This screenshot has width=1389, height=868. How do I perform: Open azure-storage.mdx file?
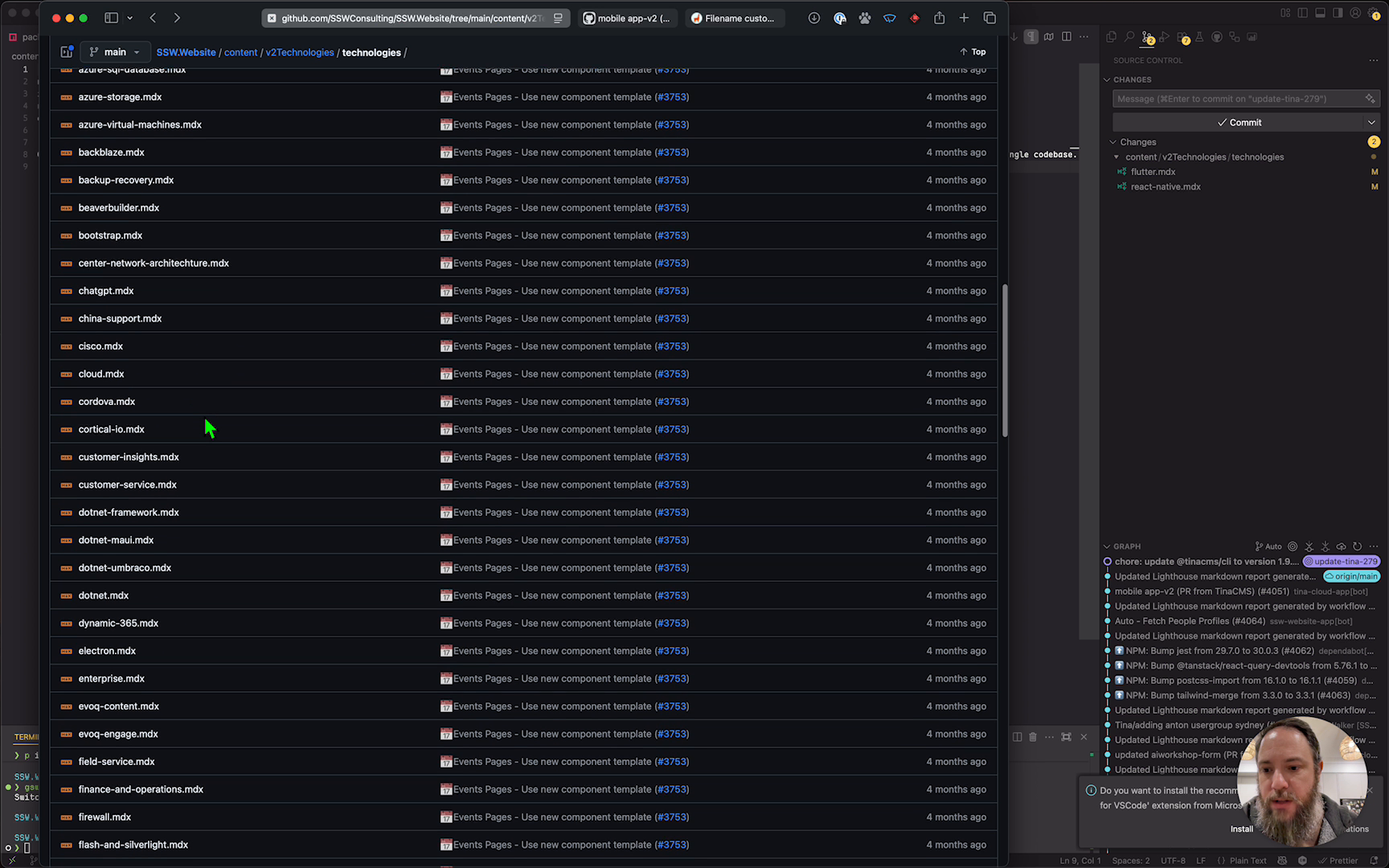pos(120,97)
